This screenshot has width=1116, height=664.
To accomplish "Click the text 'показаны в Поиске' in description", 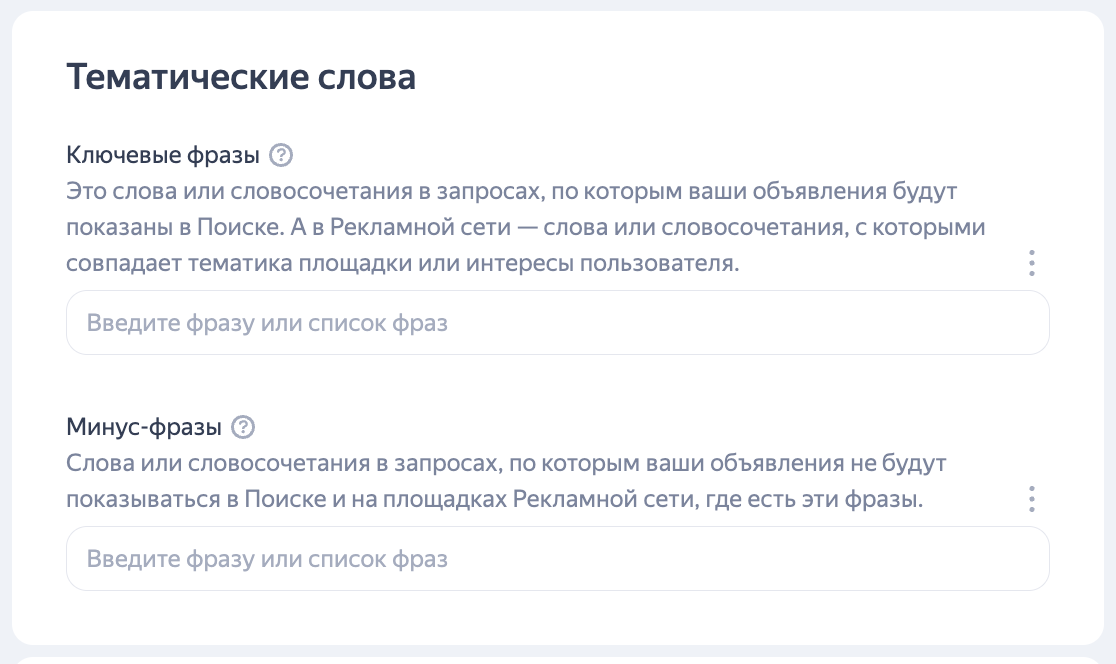I will click(x=173, y=227).
